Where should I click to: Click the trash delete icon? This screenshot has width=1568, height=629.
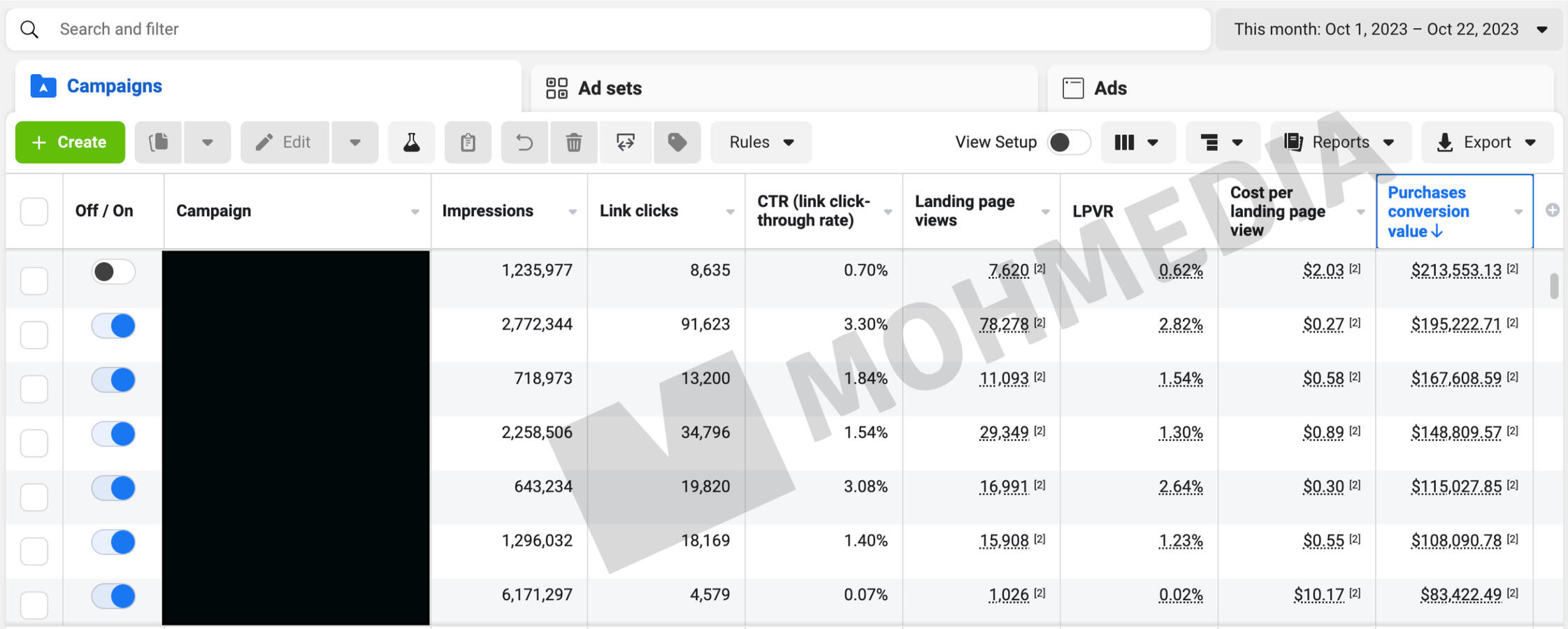pyautogui.click(x=573, y=143)
